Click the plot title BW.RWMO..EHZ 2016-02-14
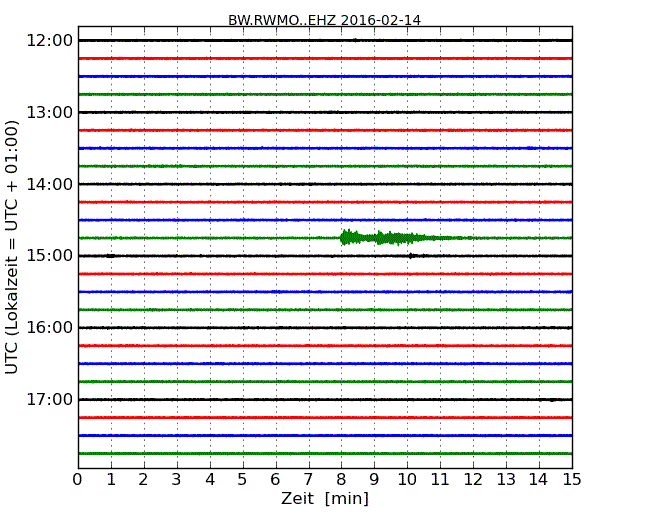650x520 pixels. (325, 20)
